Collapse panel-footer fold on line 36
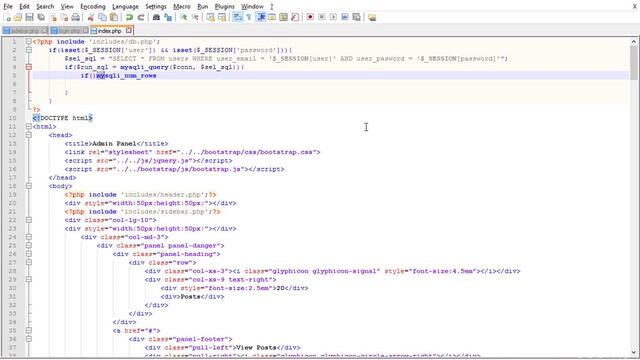This screenshot has height=360, width=640. coord(29,339)
